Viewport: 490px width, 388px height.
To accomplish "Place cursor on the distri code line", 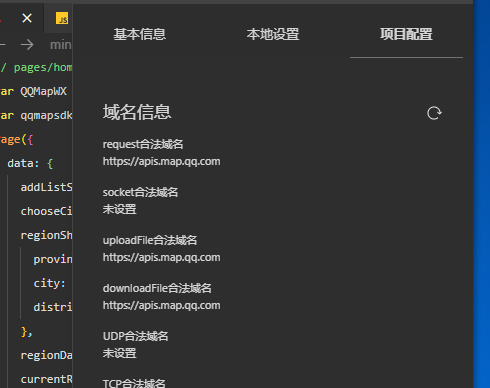I will 53,307.
